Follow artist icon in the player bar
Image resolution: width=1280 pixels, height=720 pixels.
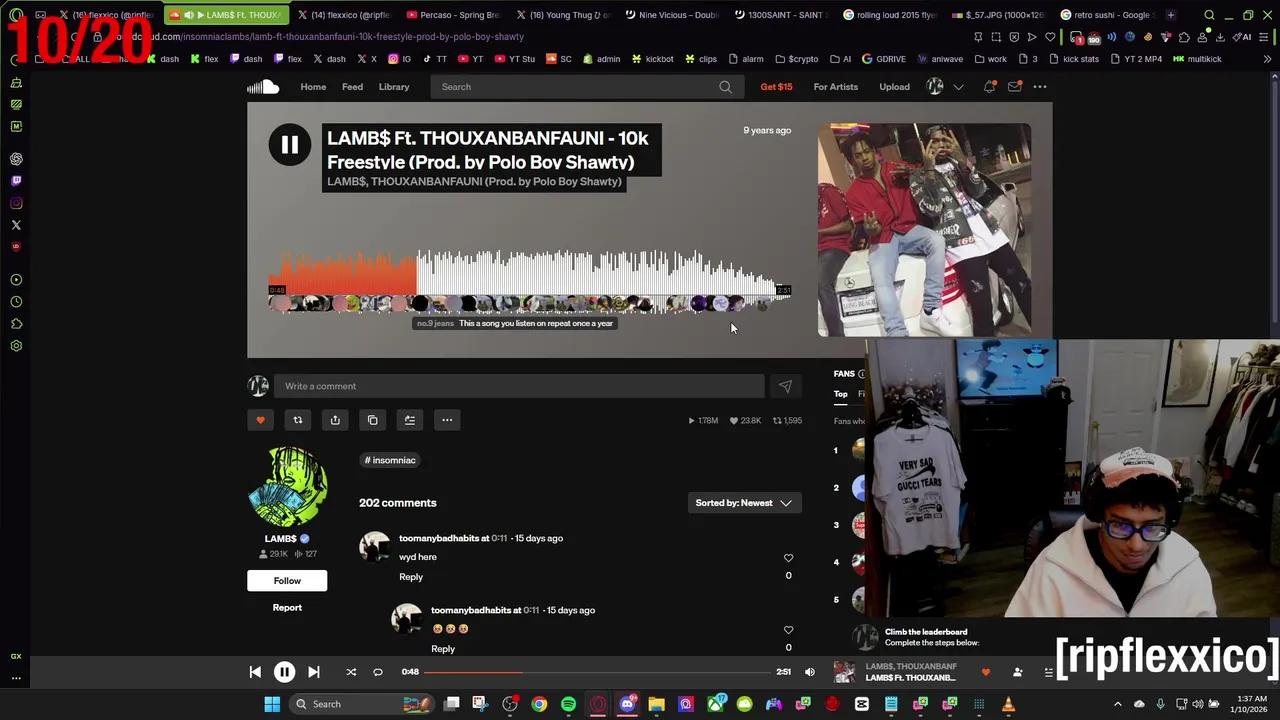pyautogui.click(x=1017, y=672)
